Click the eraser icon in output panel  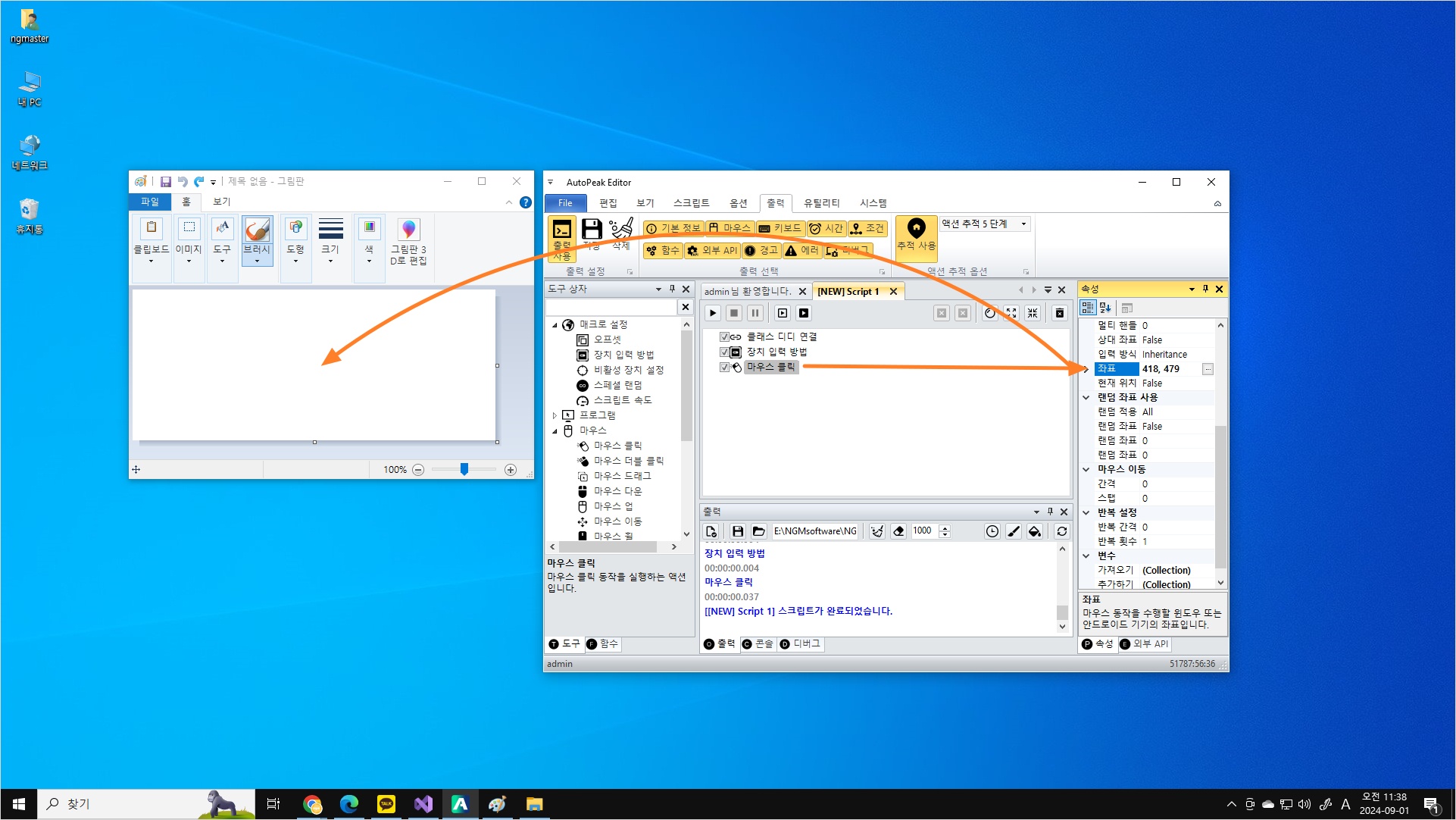click(898, 531)
